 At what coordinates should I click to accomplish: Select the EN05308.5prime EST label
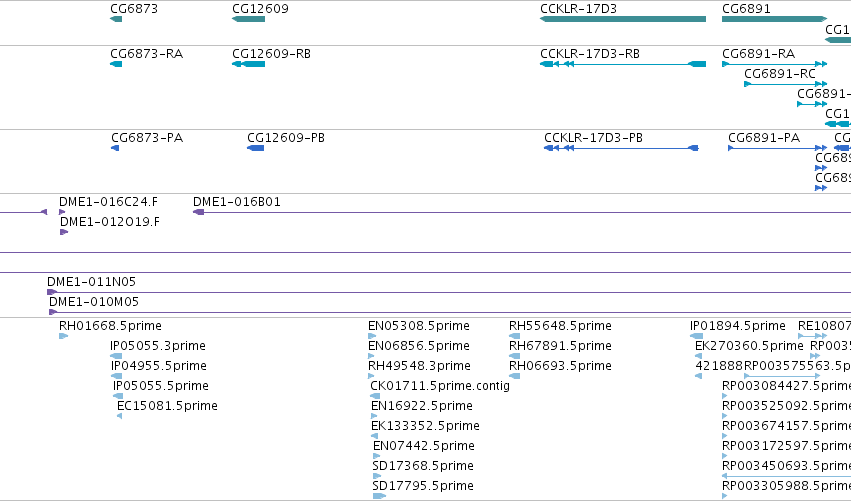[418, 326]
